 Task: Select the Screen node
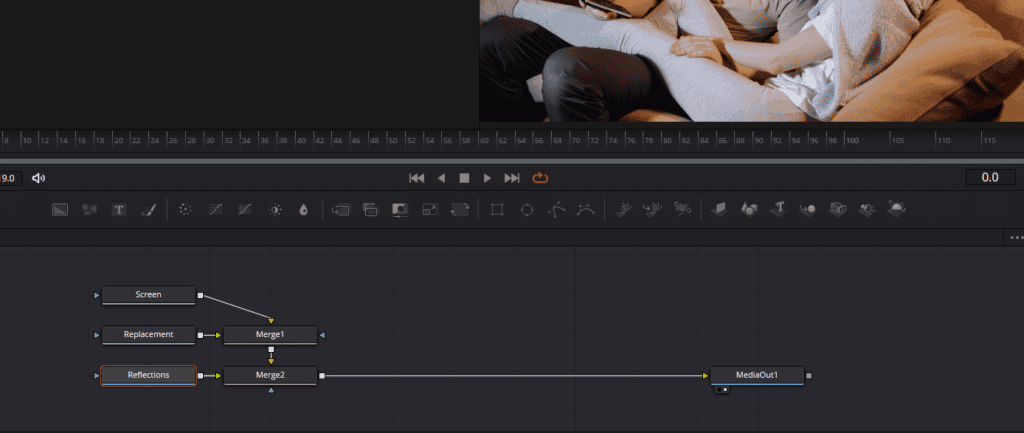[x=148, y=295]
